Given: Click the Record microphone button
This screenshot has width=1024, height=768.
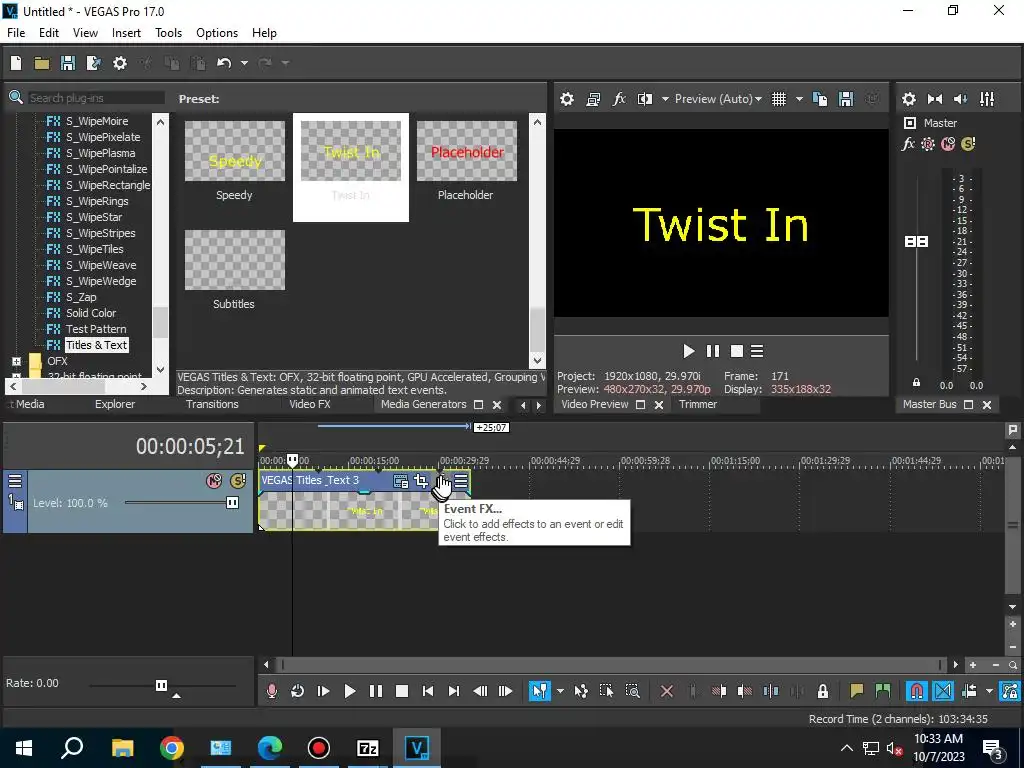Looking at the screenshot, I should [272, 691].
